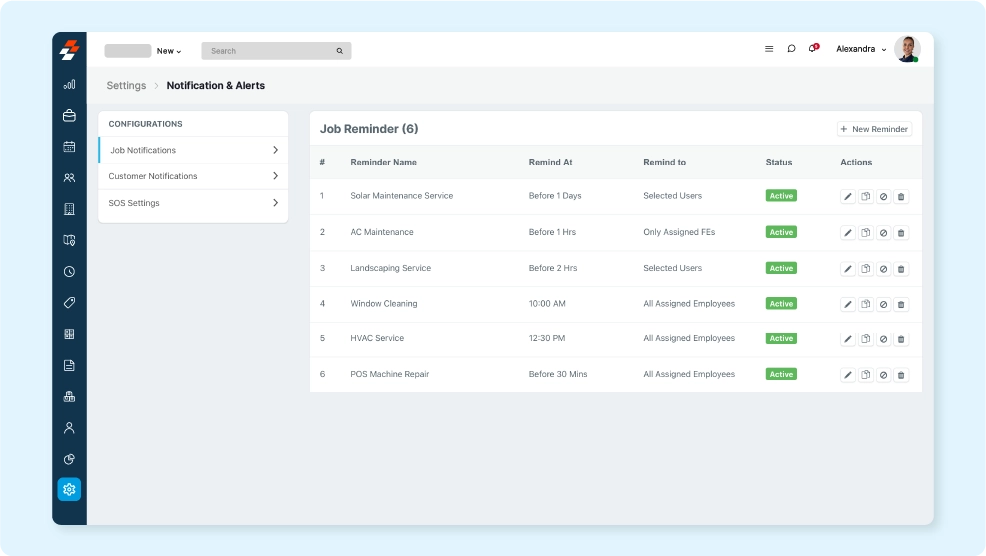
Task: Open the price tag sidebar icon
Action: pos(69,302)
